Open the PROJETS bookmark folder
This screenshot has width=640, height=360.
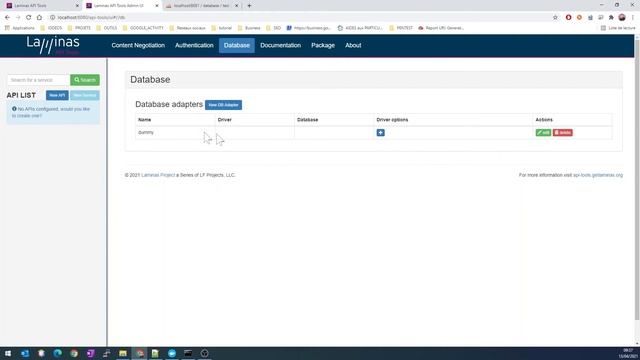click(x=79, y=28)
